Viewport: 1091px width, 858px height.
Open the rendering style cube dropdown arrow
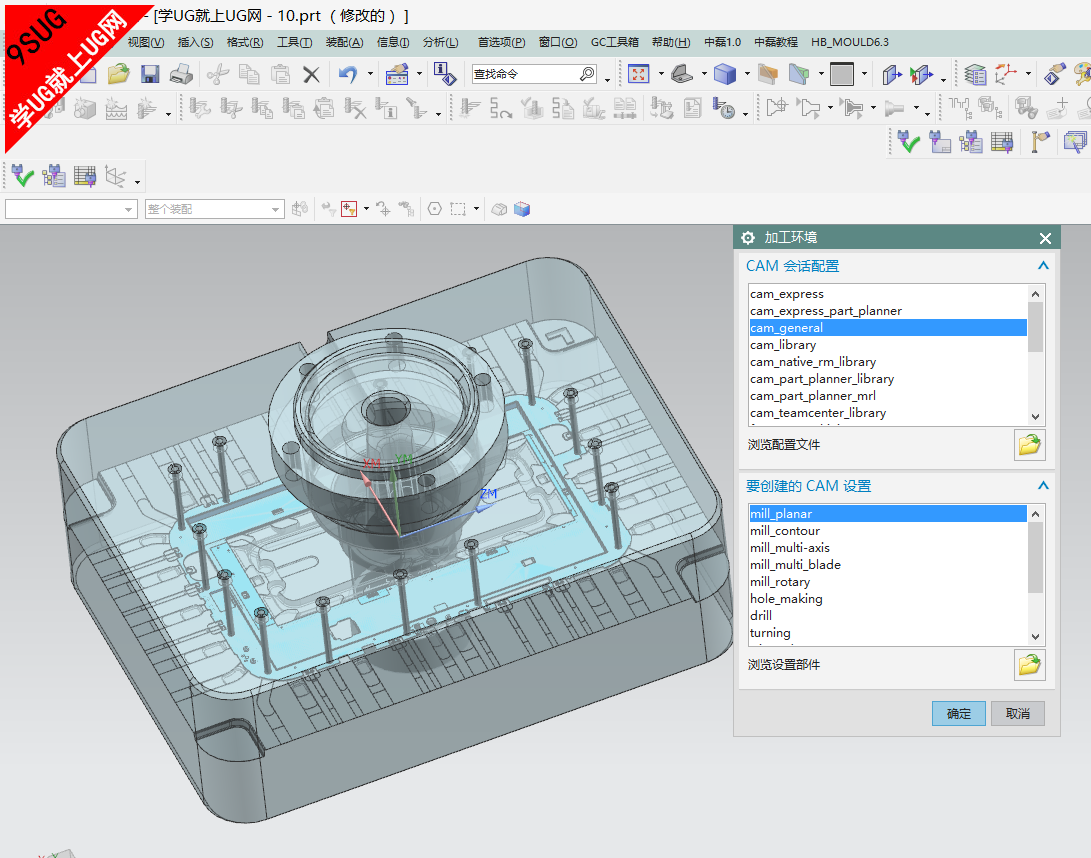[x=747, y=74]
